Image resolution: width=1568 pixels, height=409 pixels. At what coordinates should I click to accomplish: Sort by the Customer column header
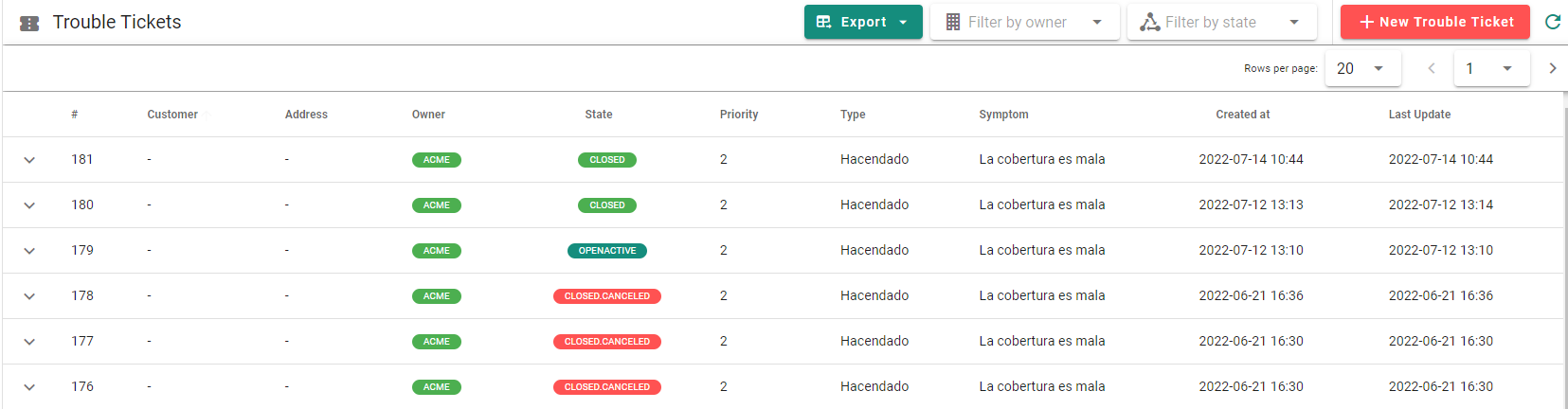click(x=172, y=115)
